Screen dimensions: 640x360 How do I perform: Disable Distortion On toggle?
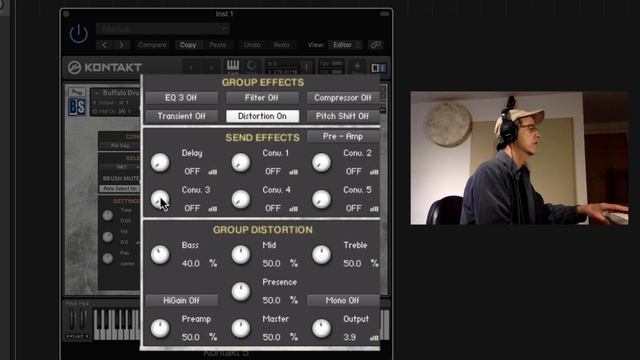tap(262, 116)
